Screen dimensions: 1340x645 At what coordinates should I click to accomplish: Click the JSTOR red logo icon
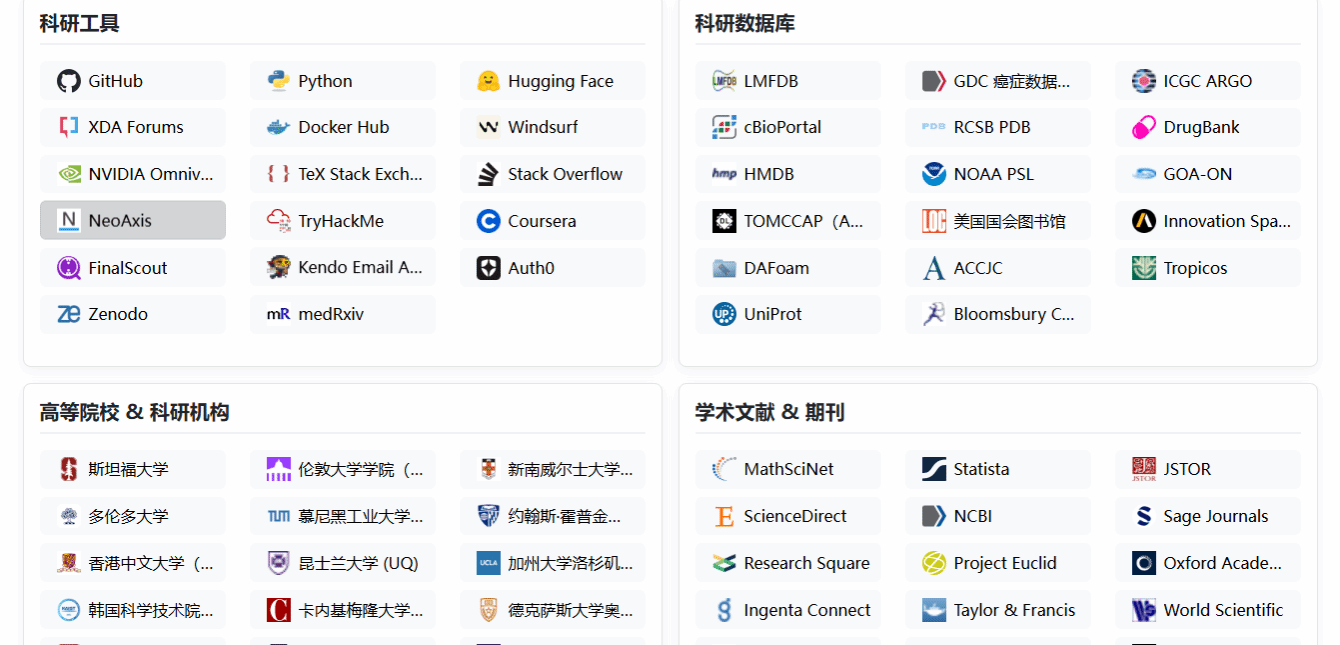(x=1144, y=469)
